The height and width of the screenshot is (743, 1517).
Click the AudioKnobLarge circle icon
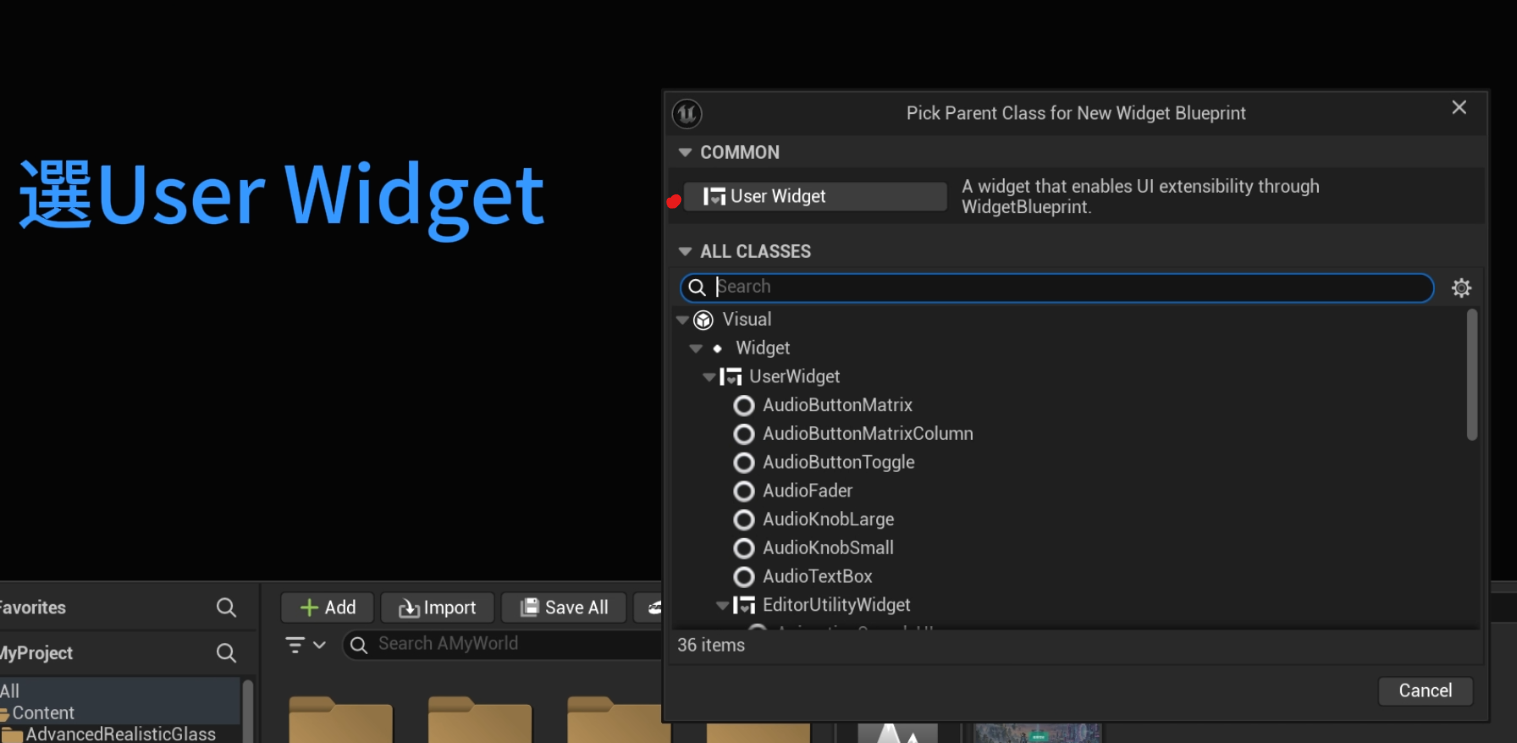click(x=744, y=520)
